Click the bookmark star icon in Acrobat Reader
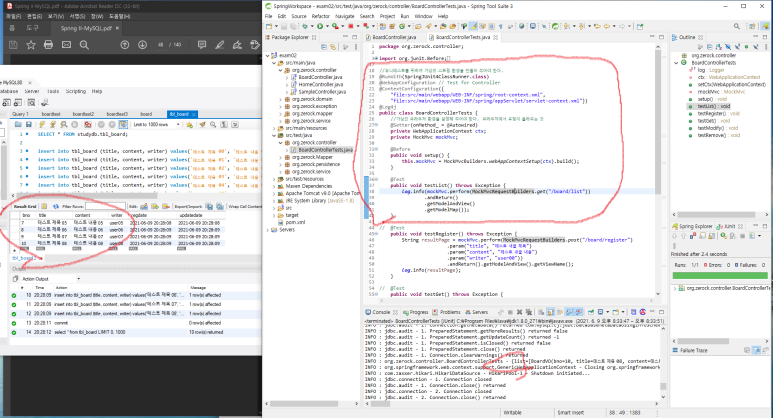This screenshot has height=418, width=773. coord(31,45)
